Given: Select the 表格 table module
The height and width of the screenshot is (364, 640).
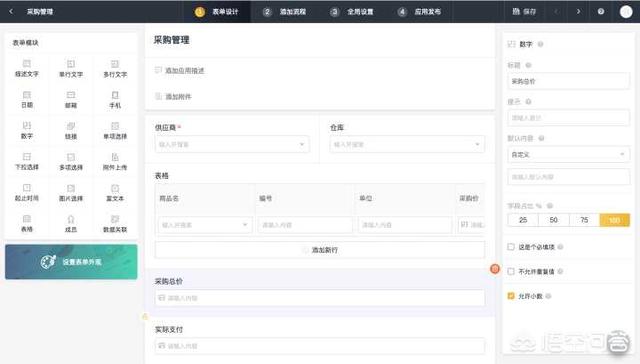Looking at the screenshot, I should [x=27, y=224].
